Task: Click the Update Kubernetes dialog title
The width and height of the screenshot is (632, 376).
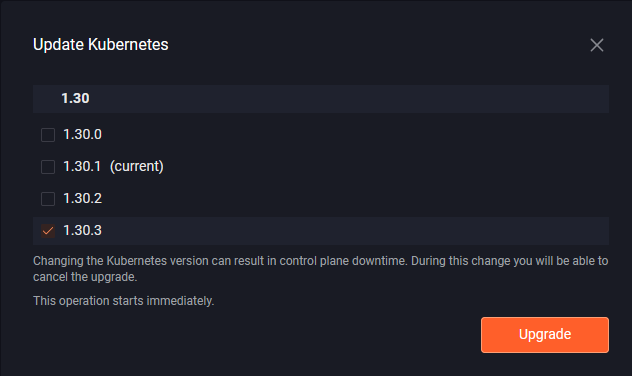Action: [101, 45]
